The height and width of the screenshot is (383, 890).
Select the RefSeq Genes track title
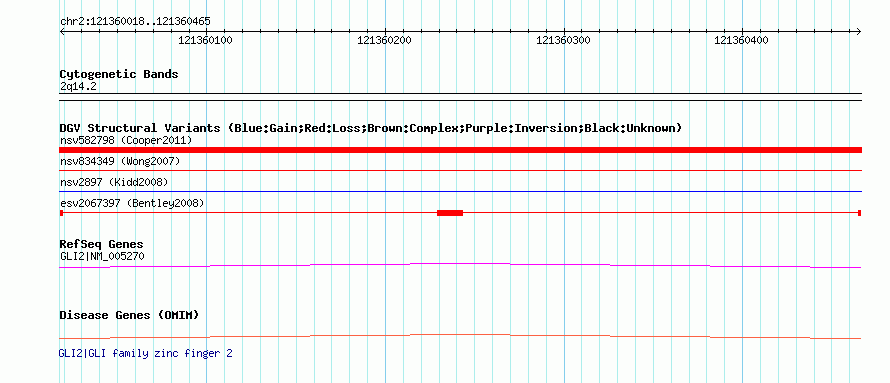[102, 245]
